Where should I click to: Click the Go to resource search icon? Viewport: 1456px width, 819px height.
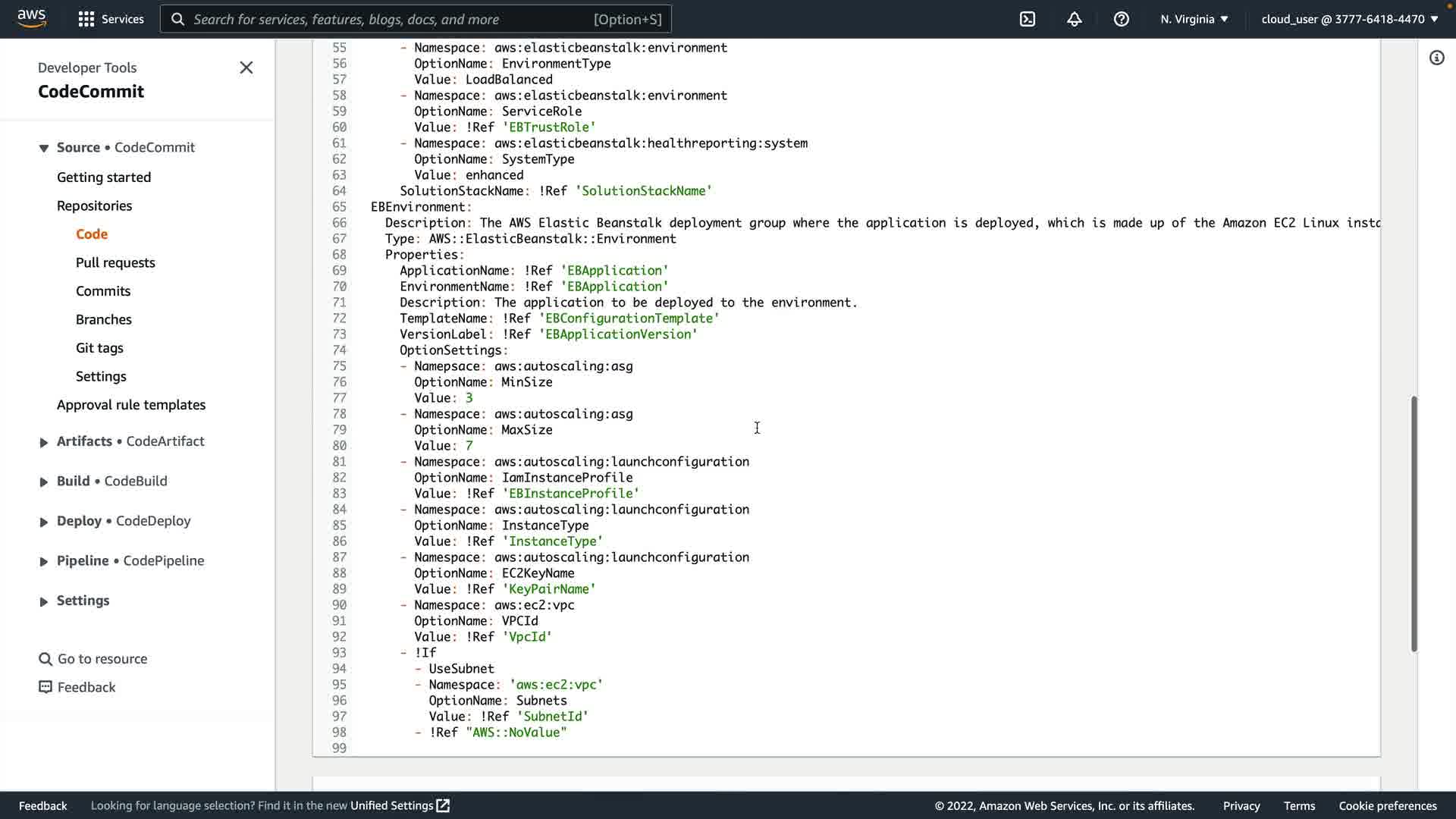point(45,659)
